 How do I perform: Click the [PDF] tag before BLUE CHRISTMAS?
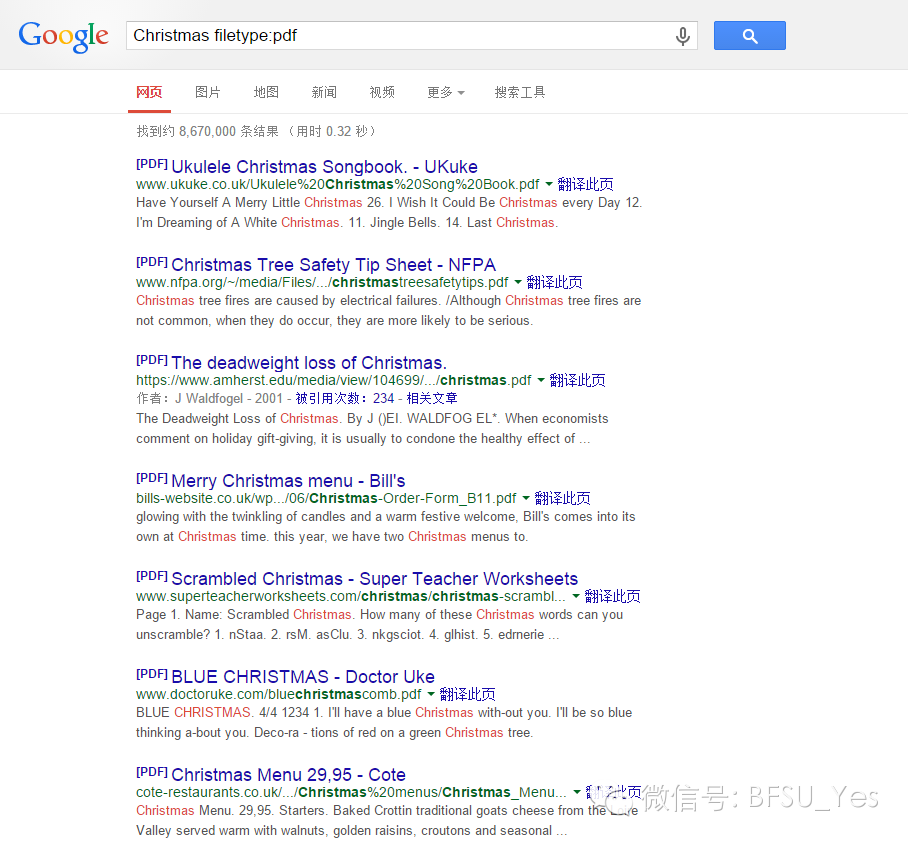(x=152, y=674)
